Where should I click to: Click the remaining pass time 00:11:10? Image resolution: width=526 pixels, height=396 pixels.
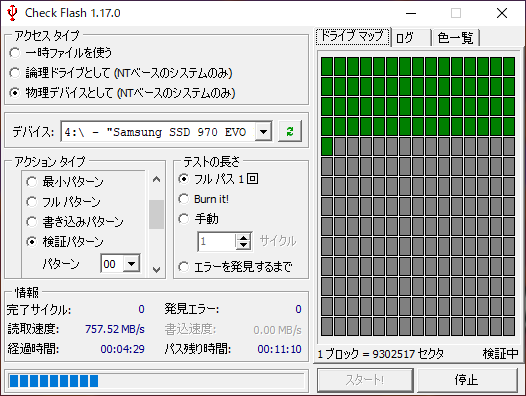(279, 349)
